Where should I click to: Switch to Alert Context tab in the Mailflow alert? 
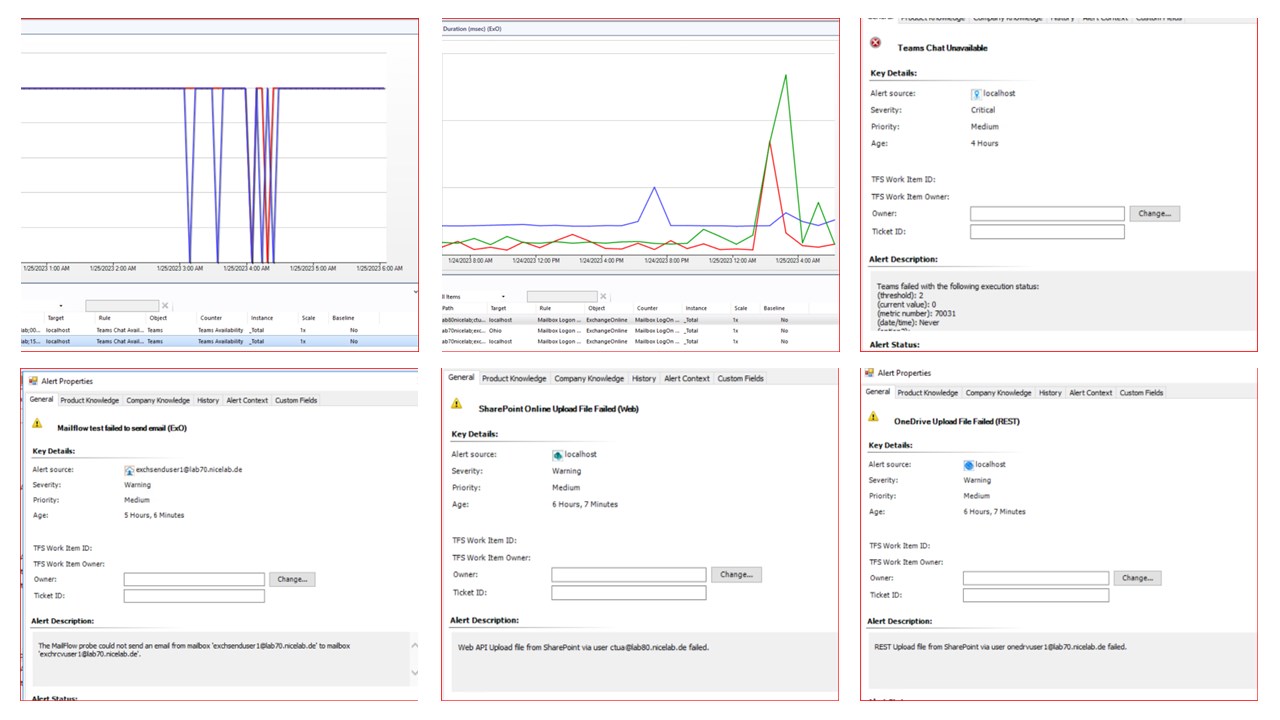(247, 400)
